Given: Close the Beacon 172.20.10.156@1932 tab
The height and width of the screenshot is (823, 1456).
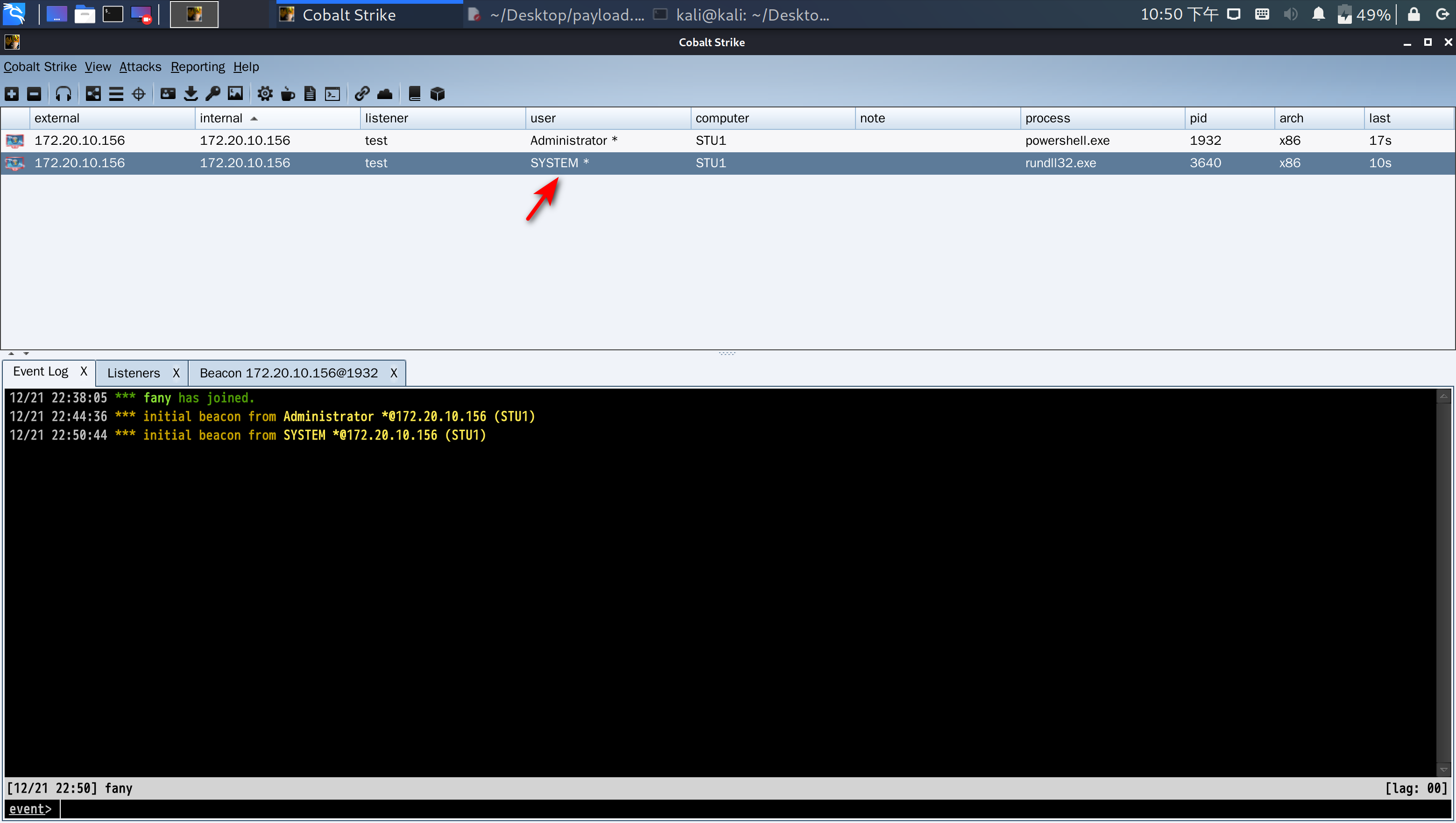Looking at the screenshot, I should point(393,373).
